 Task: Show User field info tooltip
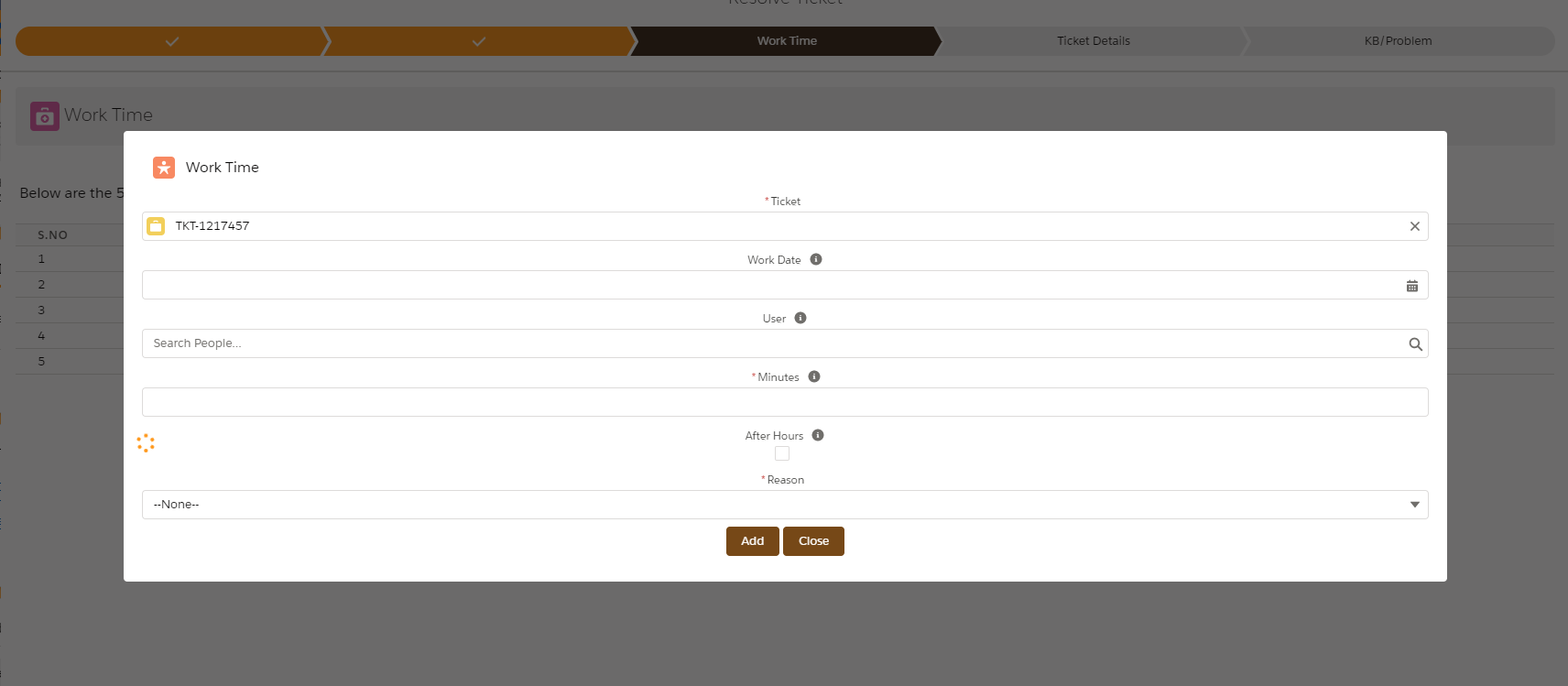(x=800, y=318)
